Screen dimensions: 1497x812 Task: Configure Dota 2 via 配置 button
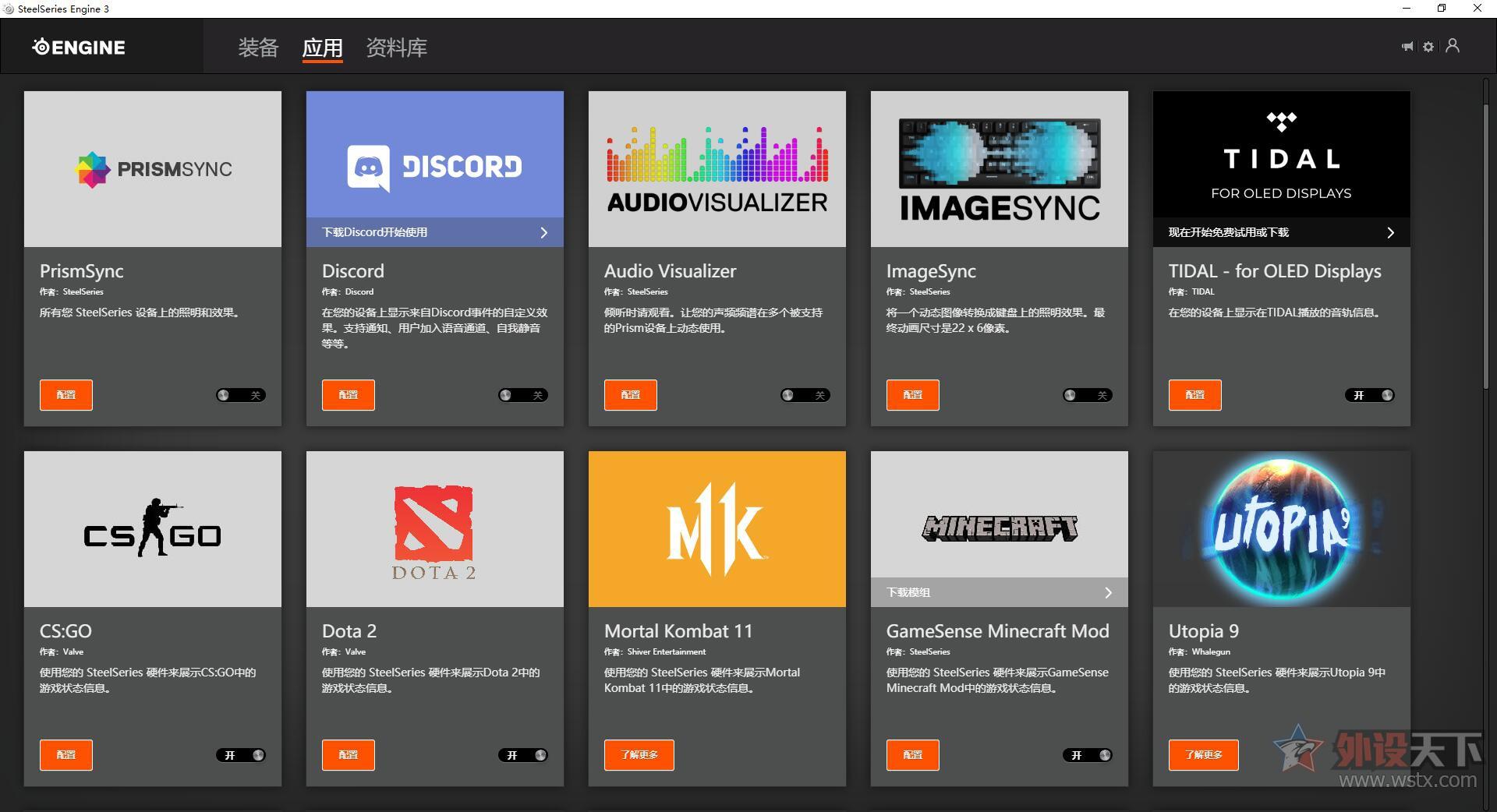pyautogui.click(x=349, y=755)
